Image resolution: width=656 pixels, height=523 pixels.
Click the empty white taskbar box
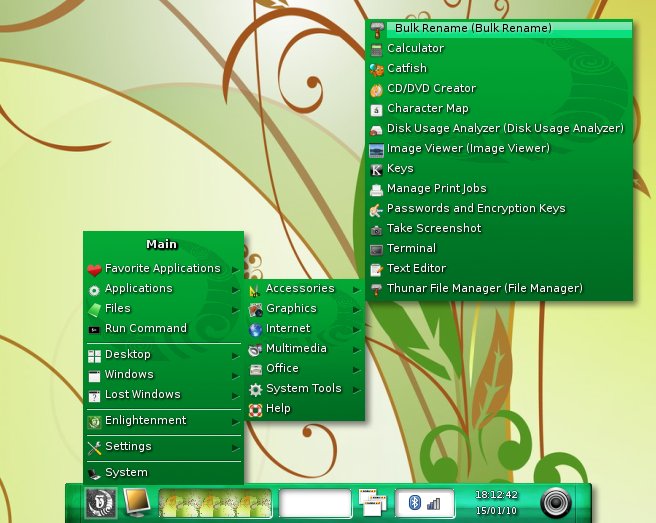(x=315, y=503)
